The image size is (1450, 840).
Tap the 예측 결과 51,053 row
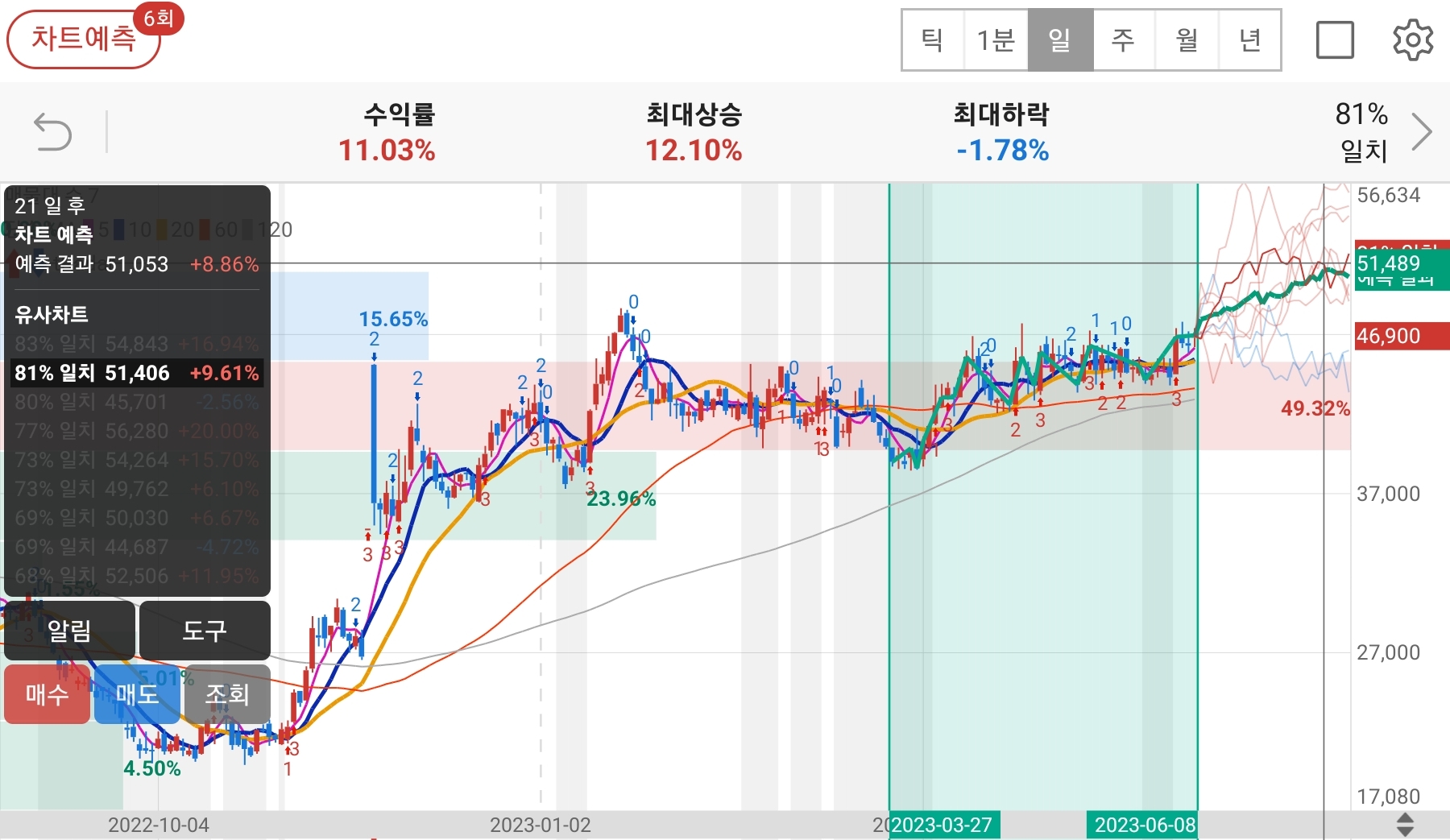137,264
